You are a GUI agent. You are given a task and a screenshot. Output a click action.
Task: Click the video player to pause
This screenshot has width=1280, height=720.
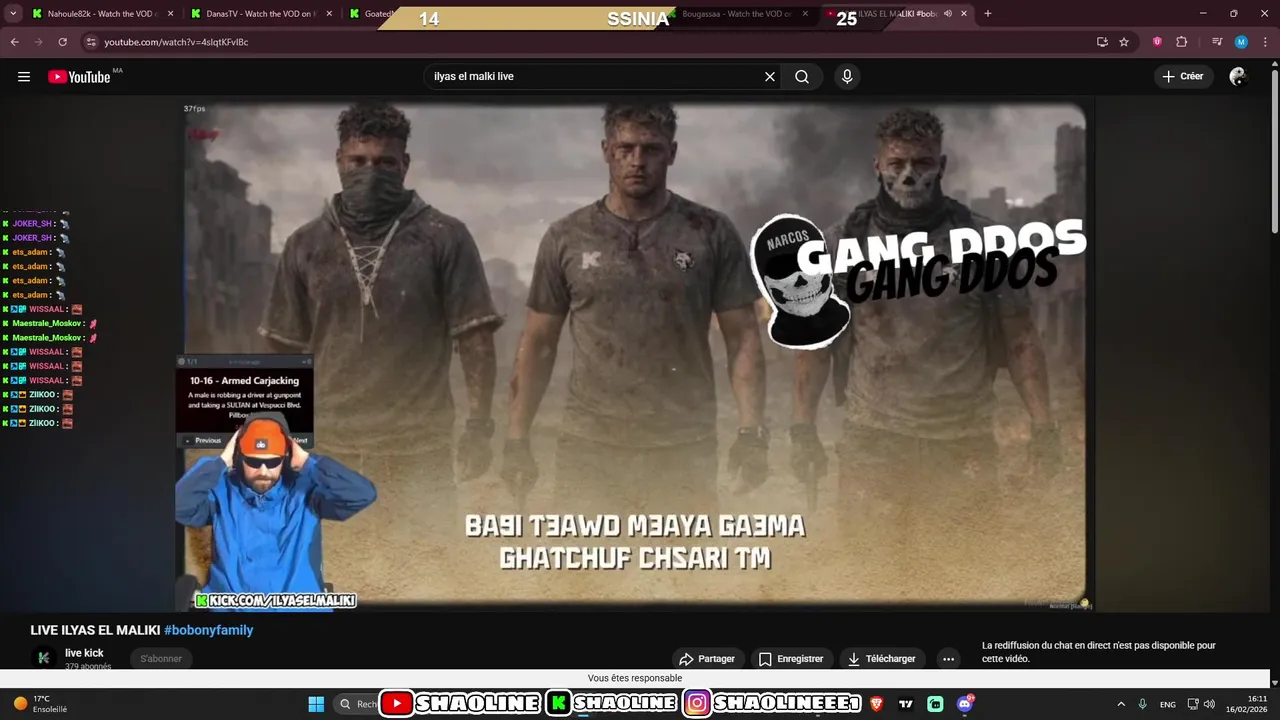tap(635, 355)
